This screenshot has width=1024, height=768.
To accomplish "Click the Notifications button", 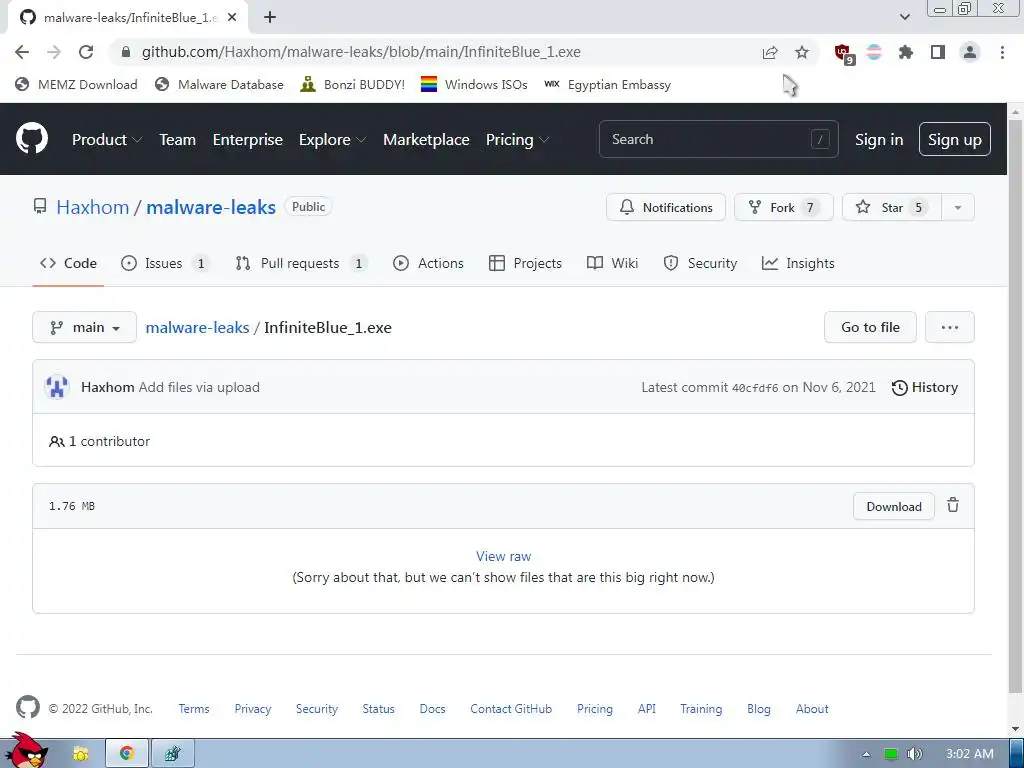I will pyautogui.click(x=666, y=208).
